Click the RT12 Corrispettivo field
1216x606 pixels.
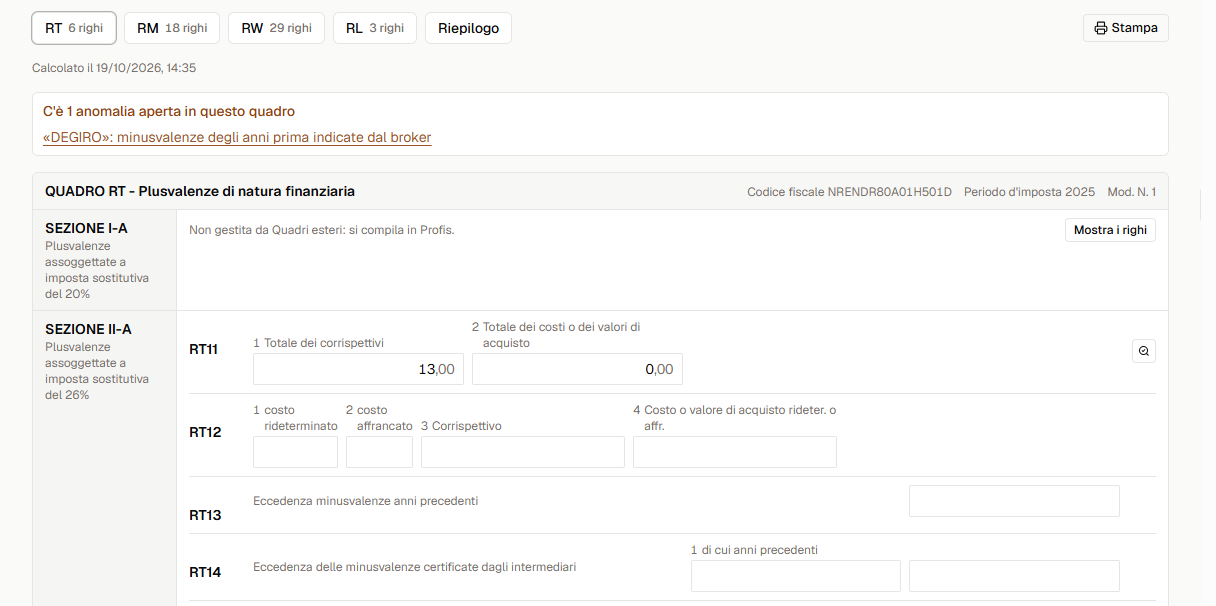click(x=523, y=452)
